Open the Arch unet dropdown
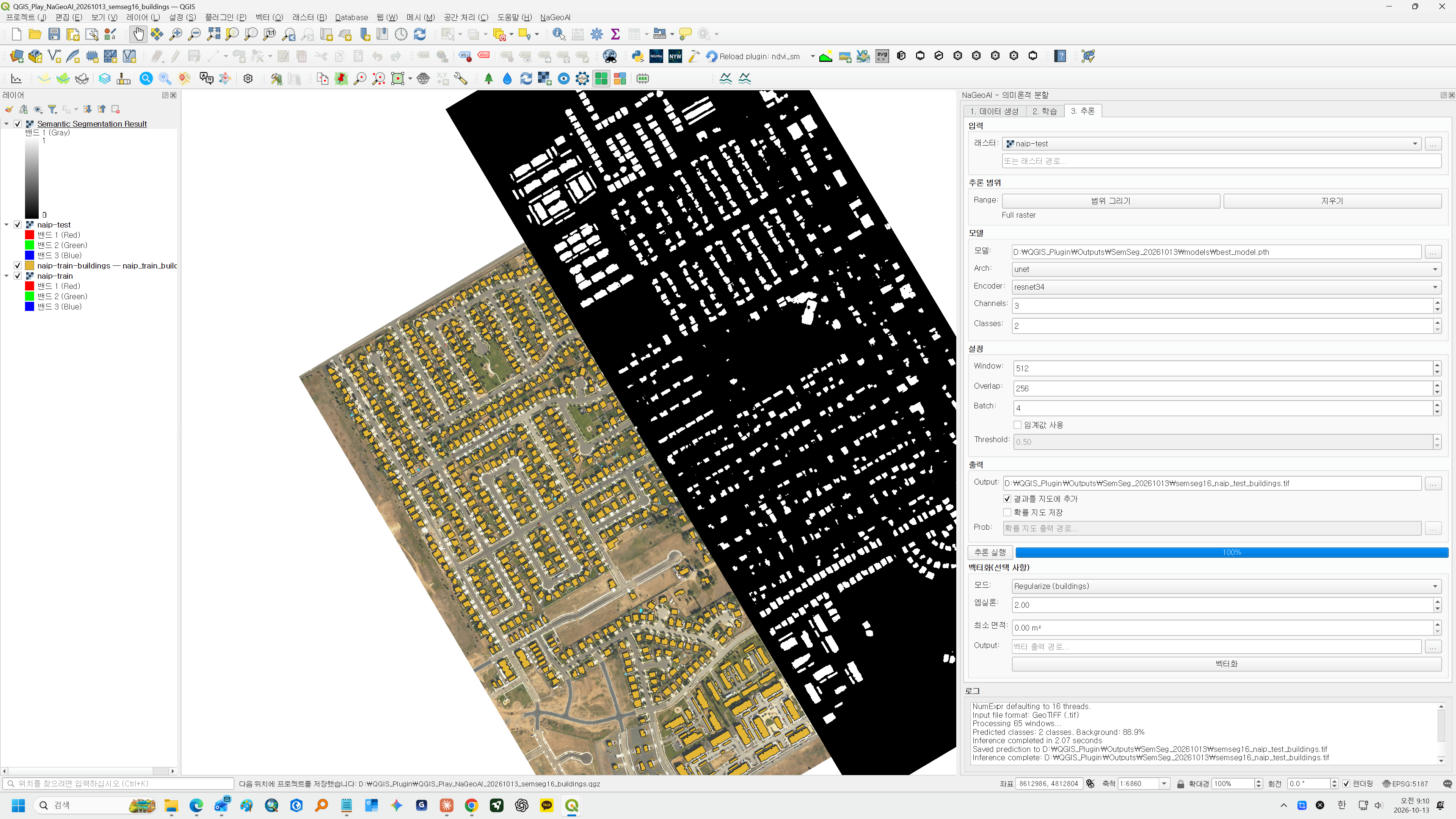Screen dimensions: 1456x819 click(x=1226, y=269)
